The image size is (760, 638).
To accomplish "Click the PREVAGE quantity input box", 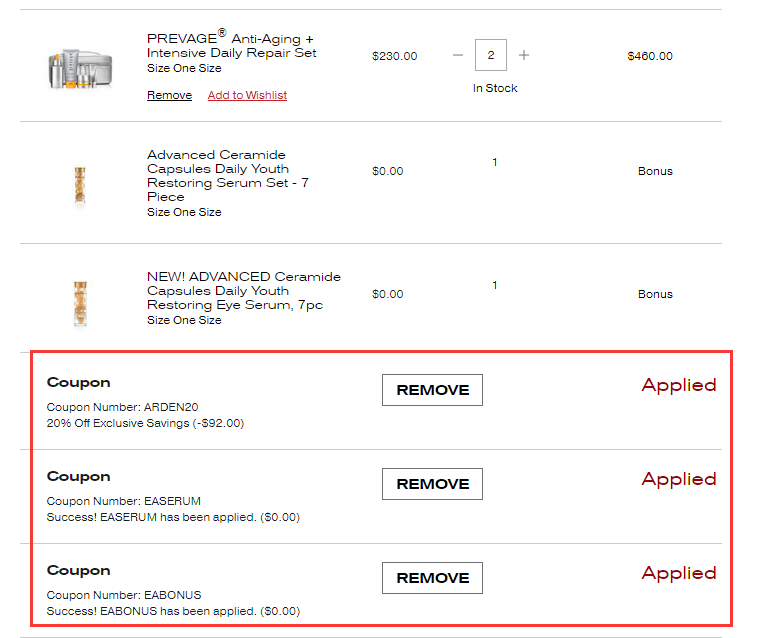I will point(491,55).
